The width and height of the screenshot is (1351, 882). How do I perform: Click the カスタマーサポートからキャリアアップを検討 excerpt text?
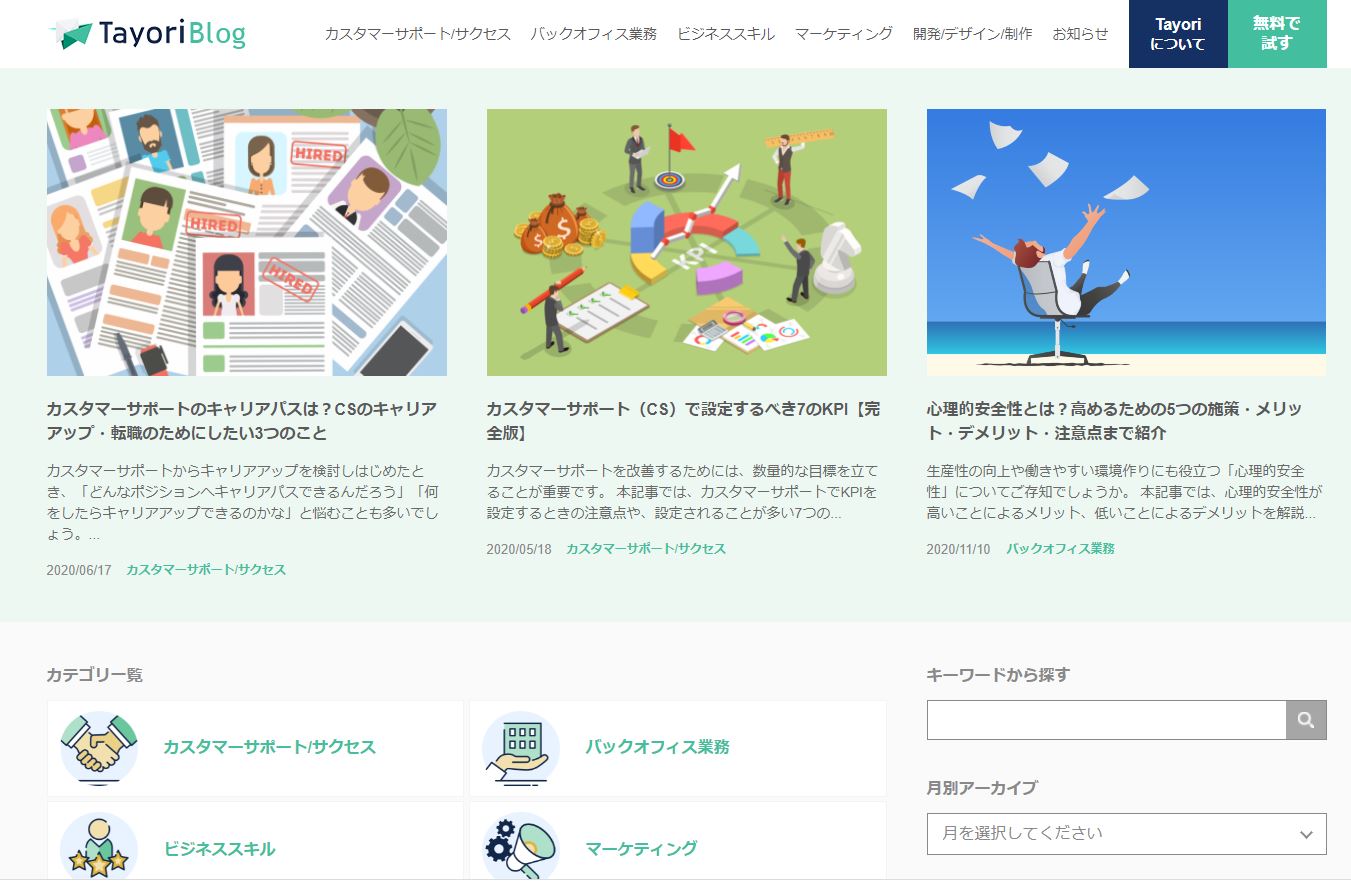pos(243,503)
